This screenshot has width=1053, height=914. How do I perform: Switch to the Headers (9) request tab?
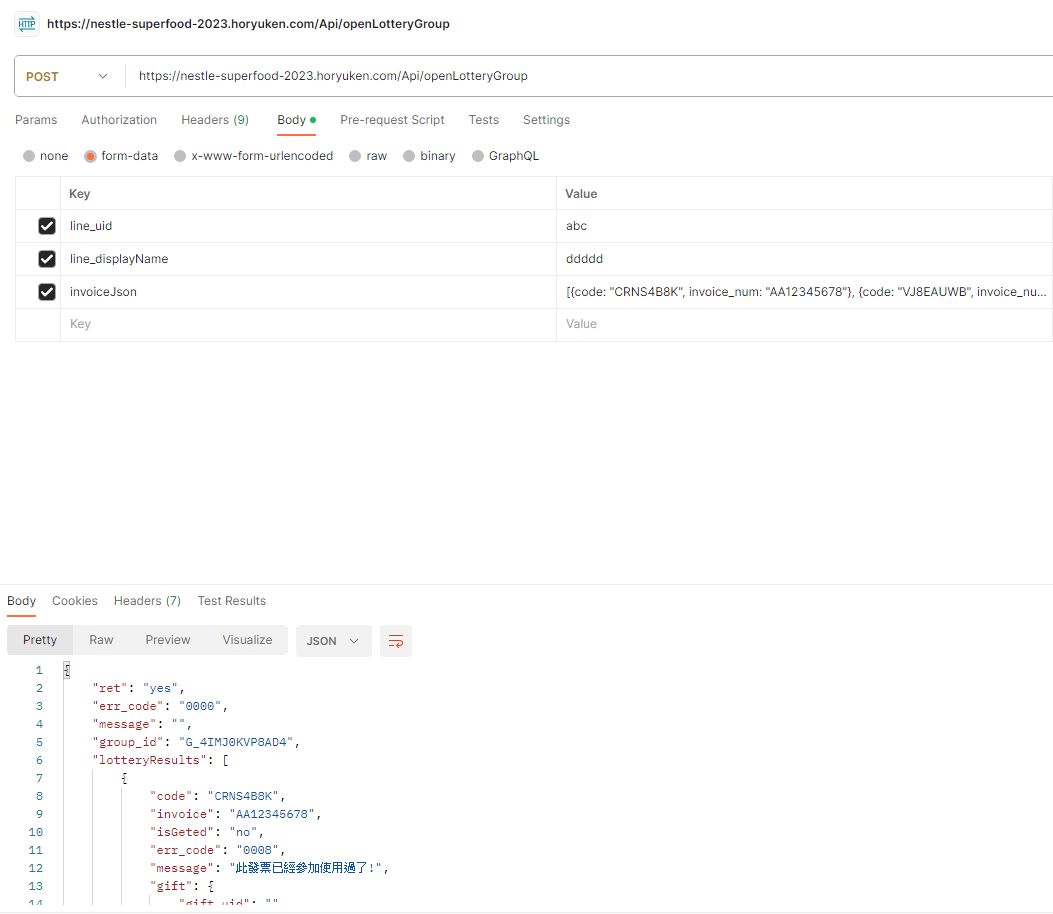pos(215,120)
